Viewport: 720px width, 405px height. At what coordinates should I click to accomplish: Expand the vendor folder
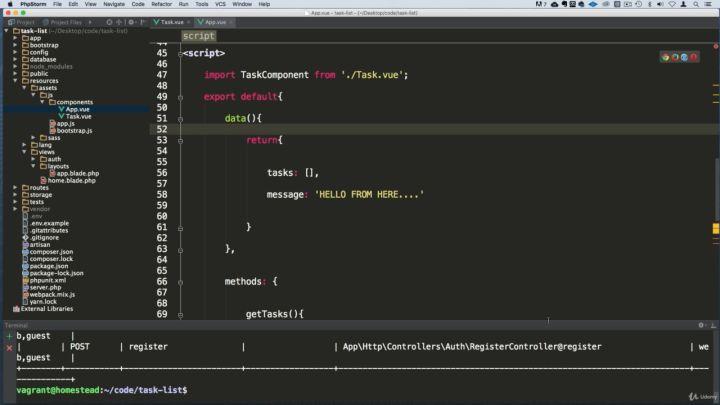(16, 208)
